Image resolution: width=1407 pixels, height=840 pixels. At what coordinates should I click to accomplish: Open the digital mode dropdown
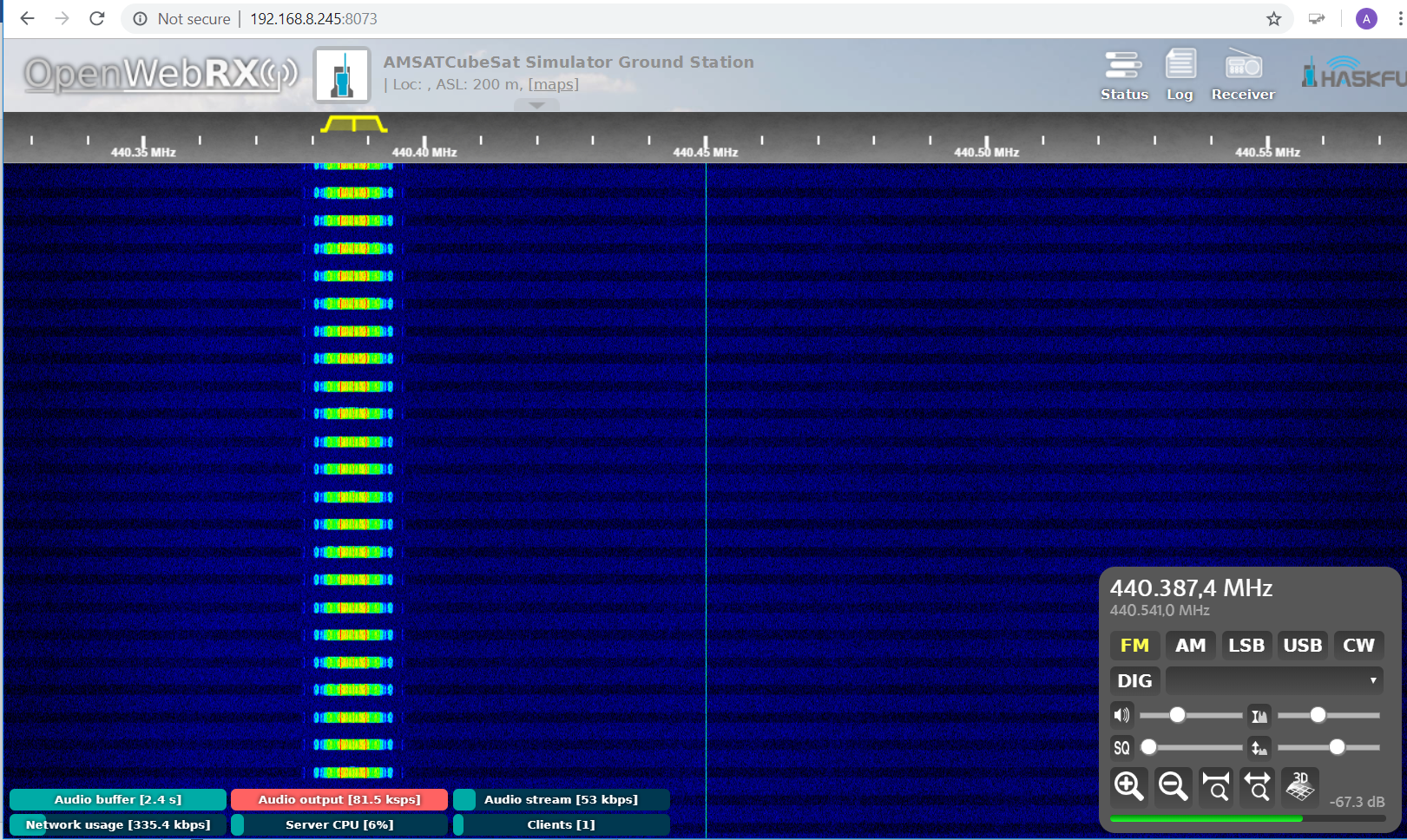[1274, 679]
